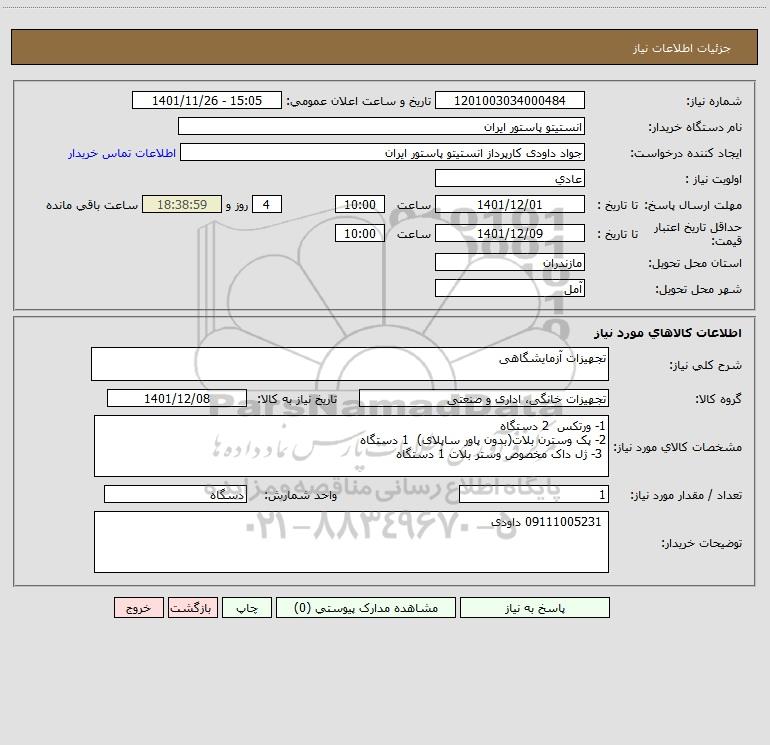Click the remaining days field showing 4
The width and height of the screenshot is (770, 745).
tap(267, 204)
